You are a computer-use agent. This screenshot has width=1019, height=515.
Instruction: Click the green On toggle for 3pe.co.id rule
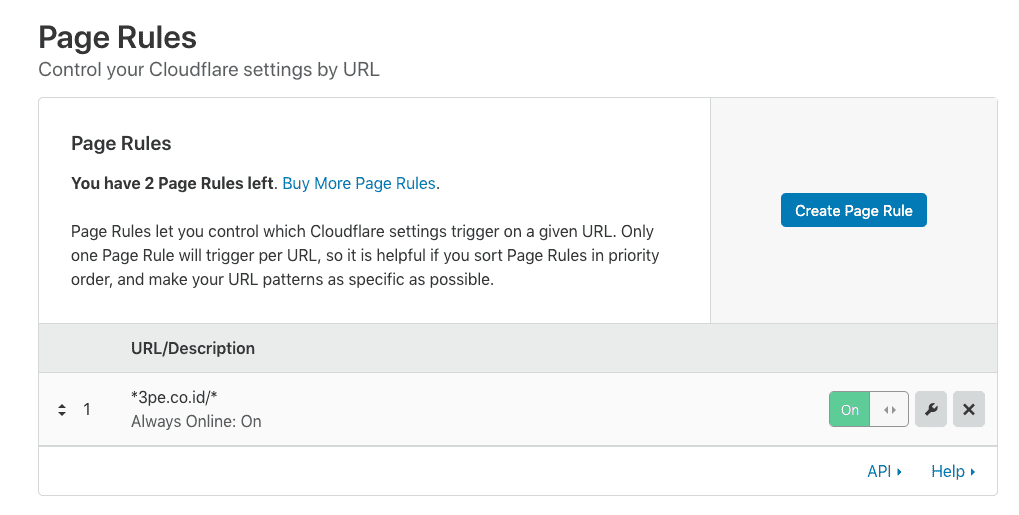point(849,409)
